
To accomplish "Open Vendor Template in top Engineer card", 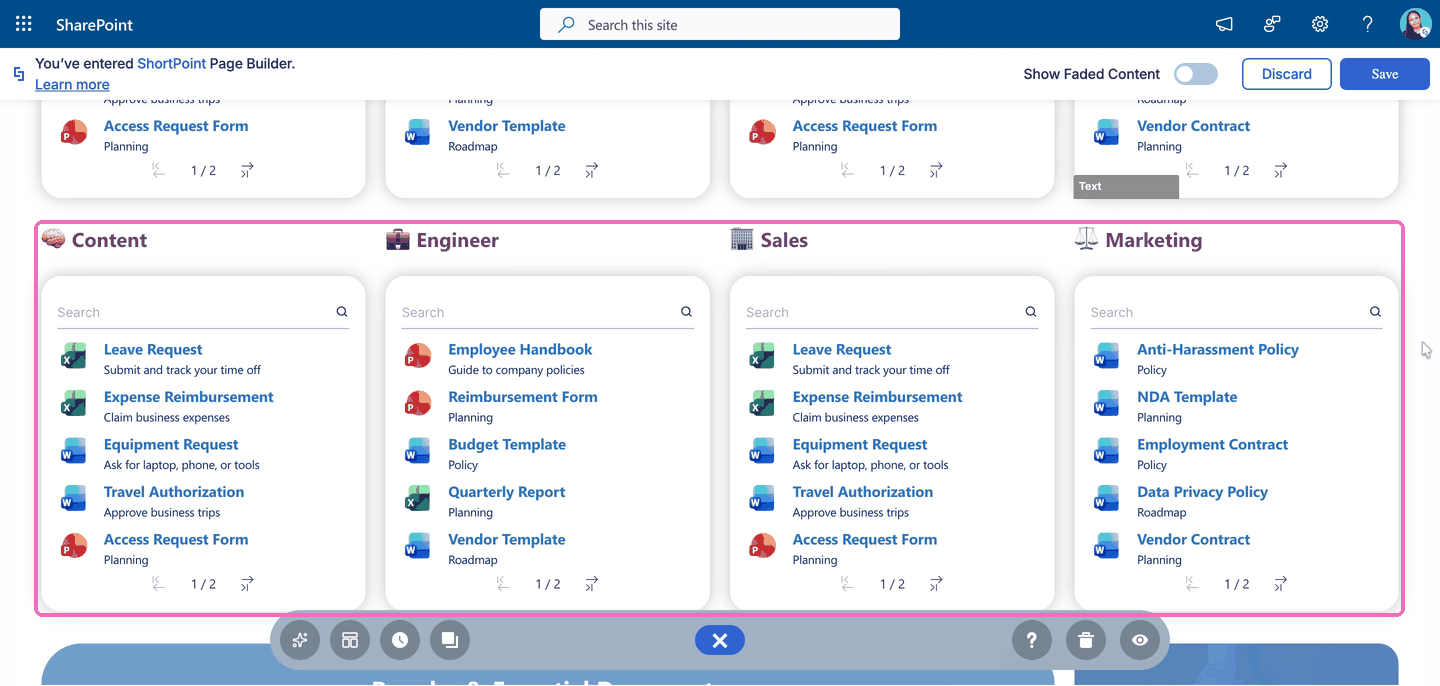I will (507, 126).
